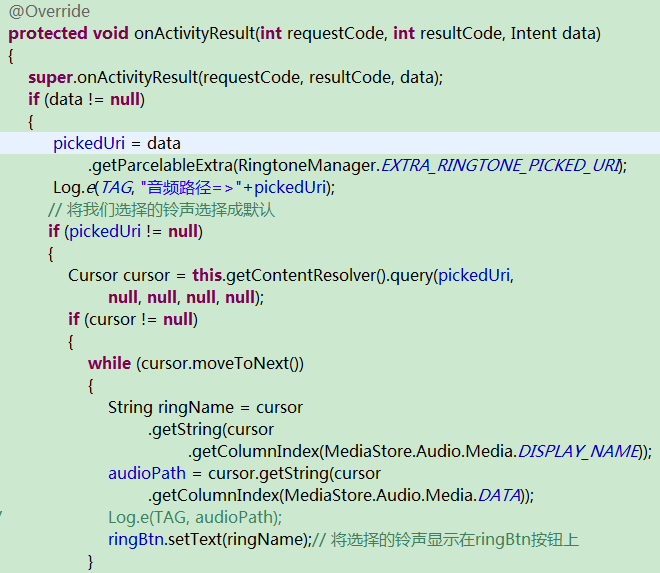Click the super keyword
660x573 pixels.
point(50,77)
